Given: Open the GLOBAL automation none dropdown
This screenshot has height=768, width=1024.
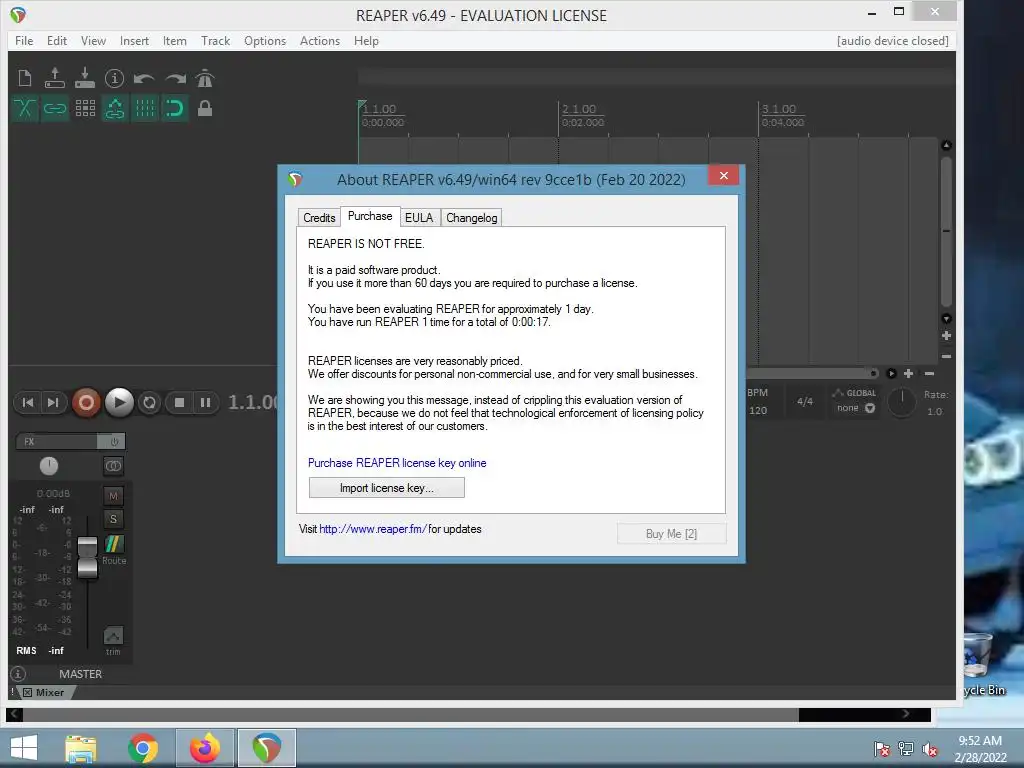Looking at the screenshot, I should click(x=856, y=408).
